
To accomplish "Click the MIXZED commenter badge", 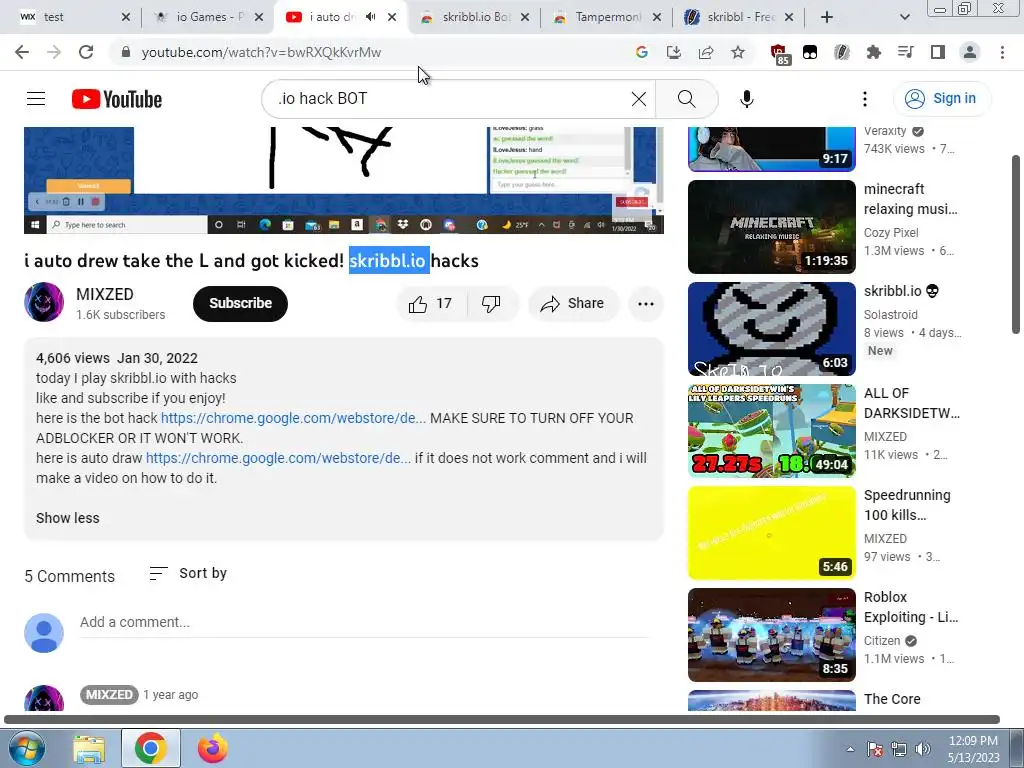I will (109, 695).
